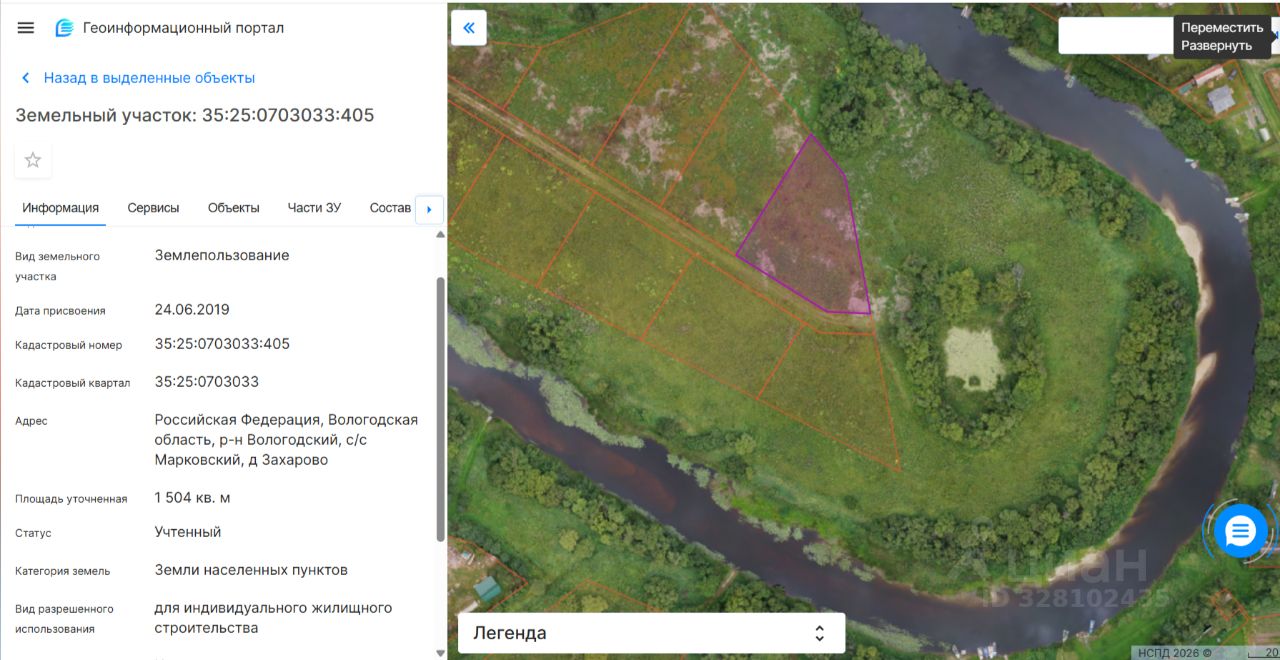Click the back arrow beside Назад в выделенные объекты
Image resolution: width=1280 pixels, height=660 pixels.
coord(26,78)
